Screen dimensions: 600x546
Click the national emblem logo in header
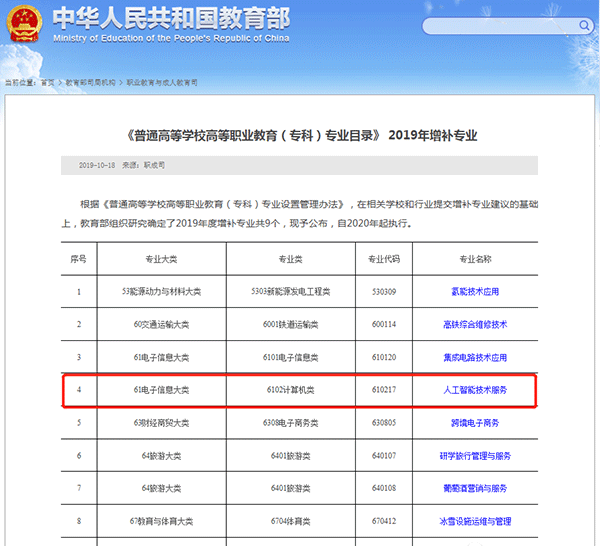pos(22,24)
